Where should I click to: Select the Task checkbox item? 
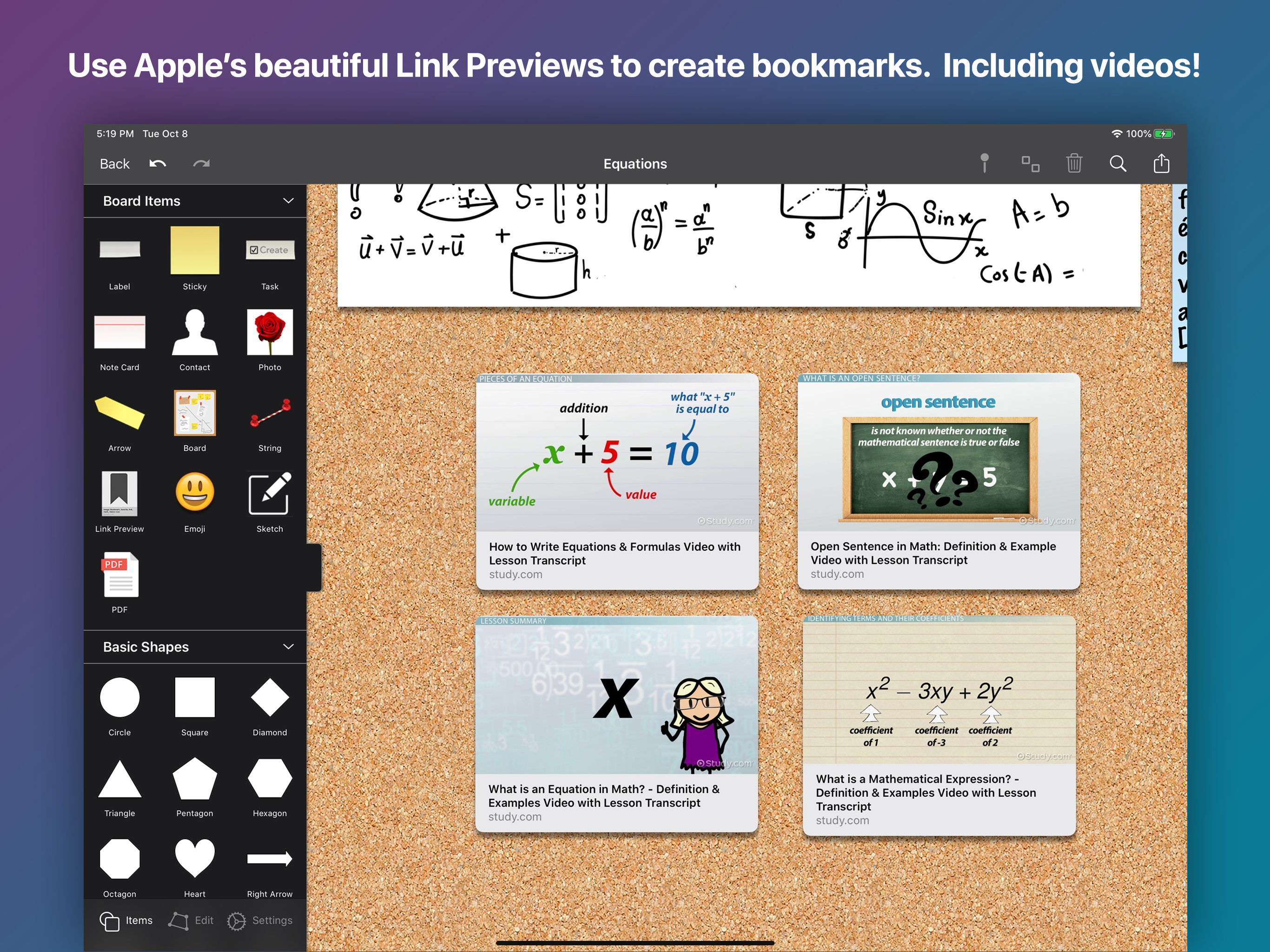pos(270,251)
